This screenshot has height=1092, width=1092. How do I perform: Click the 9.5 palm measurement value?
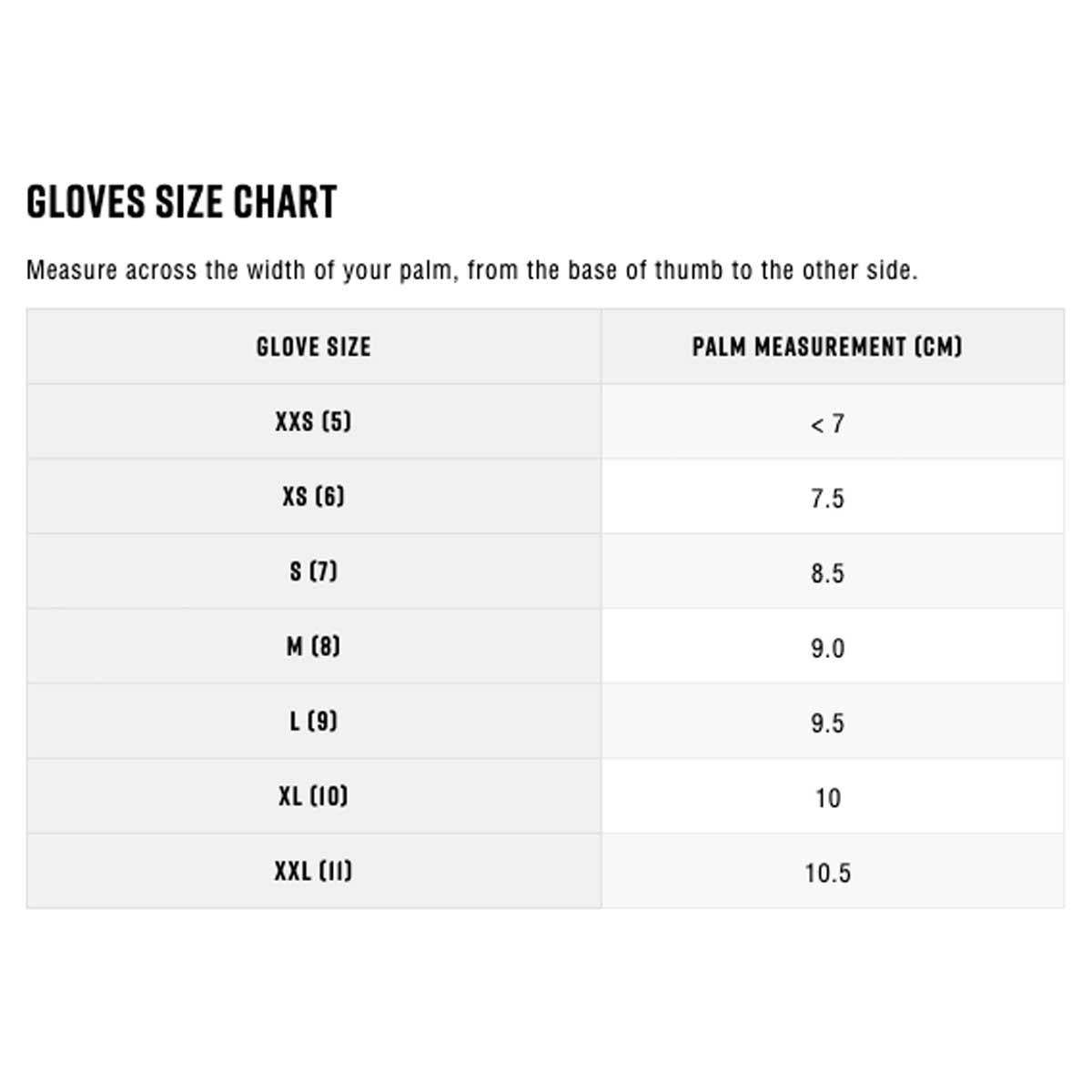click(x=827, y=723)
